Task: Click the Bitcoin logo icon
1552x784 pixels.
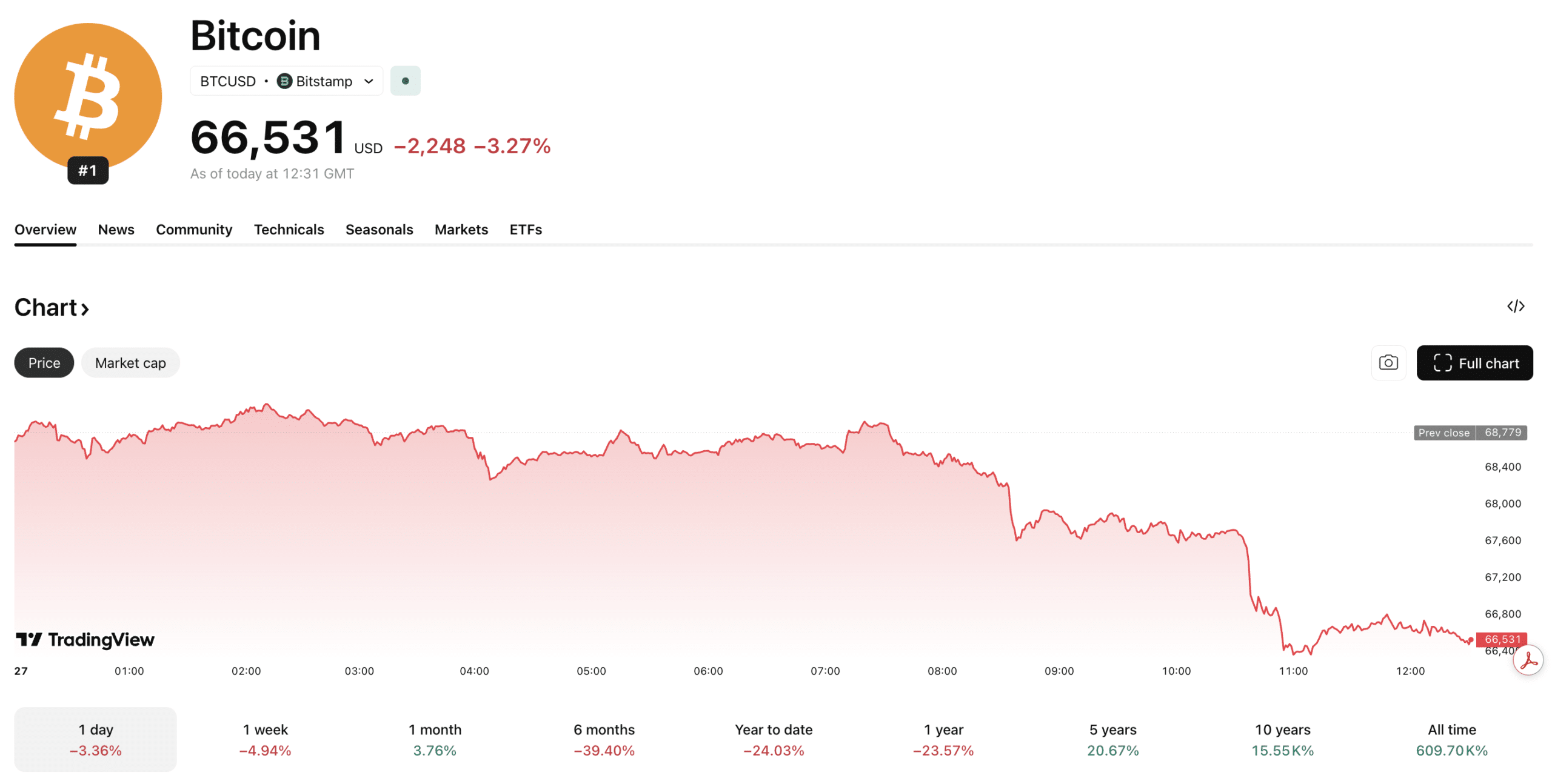Action: click(88, 96)
